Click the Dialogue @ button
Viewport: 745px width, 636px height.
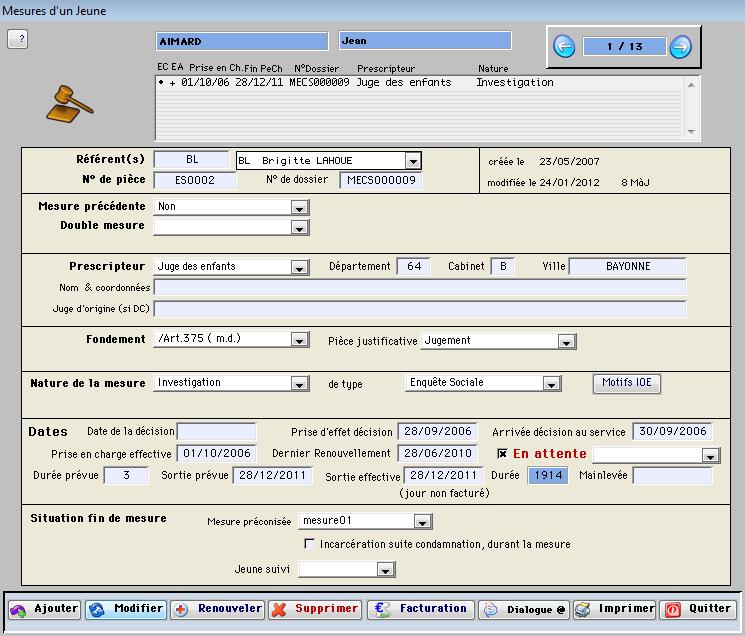pos(524,609)
